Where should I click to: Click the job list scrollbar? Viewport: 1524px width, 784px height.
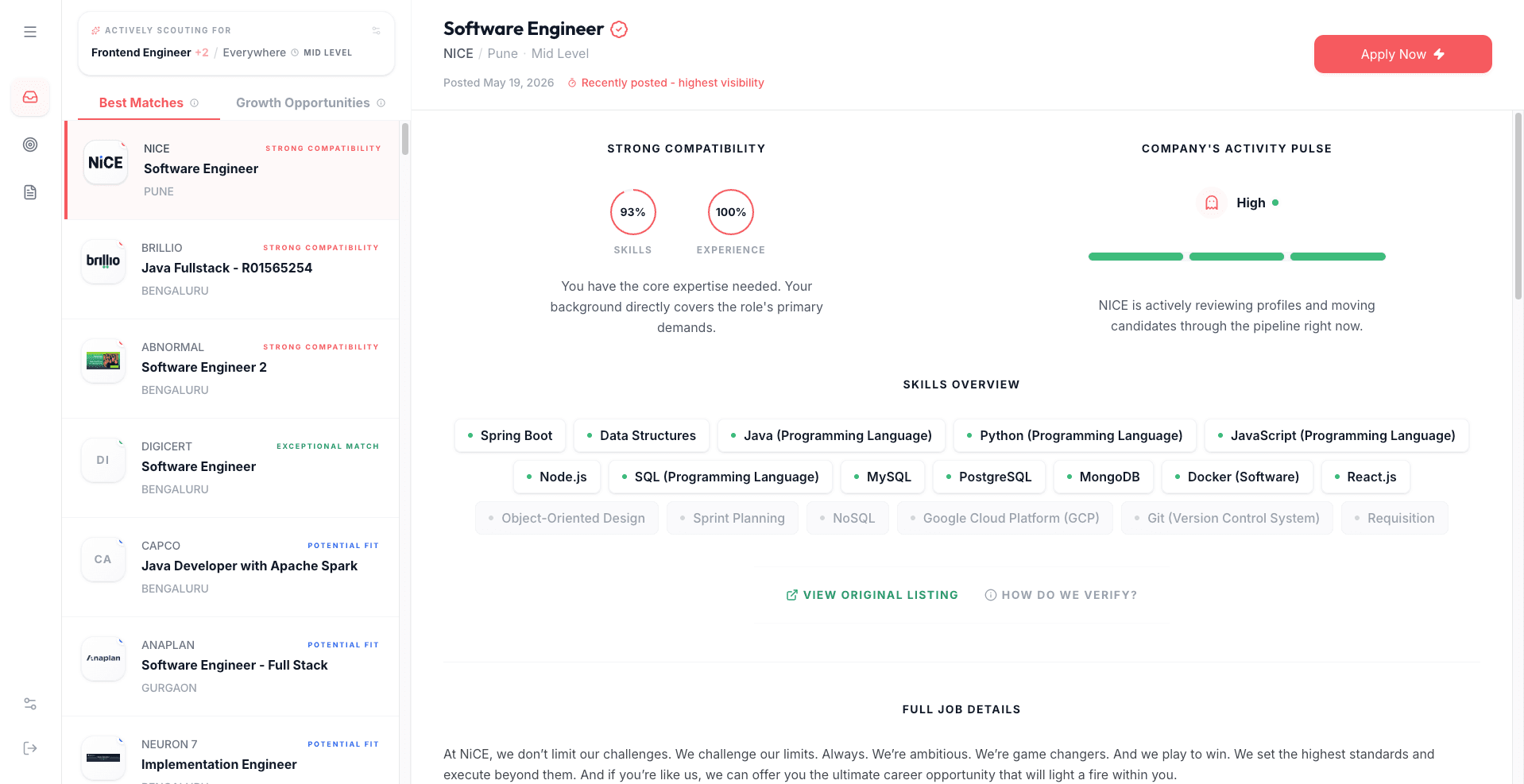click(x=405, y=139)
